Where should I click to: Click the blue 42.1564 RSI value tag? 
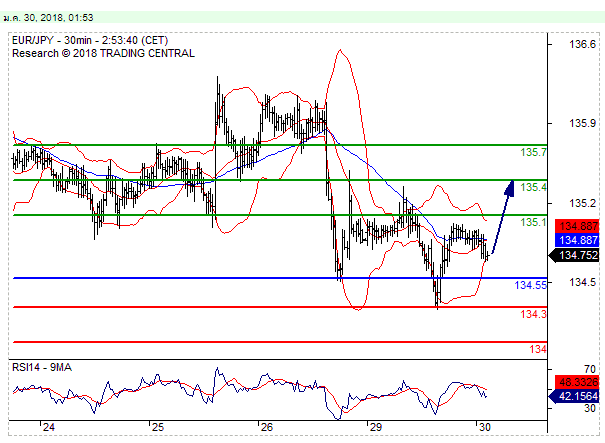click(x=574, y=396)
